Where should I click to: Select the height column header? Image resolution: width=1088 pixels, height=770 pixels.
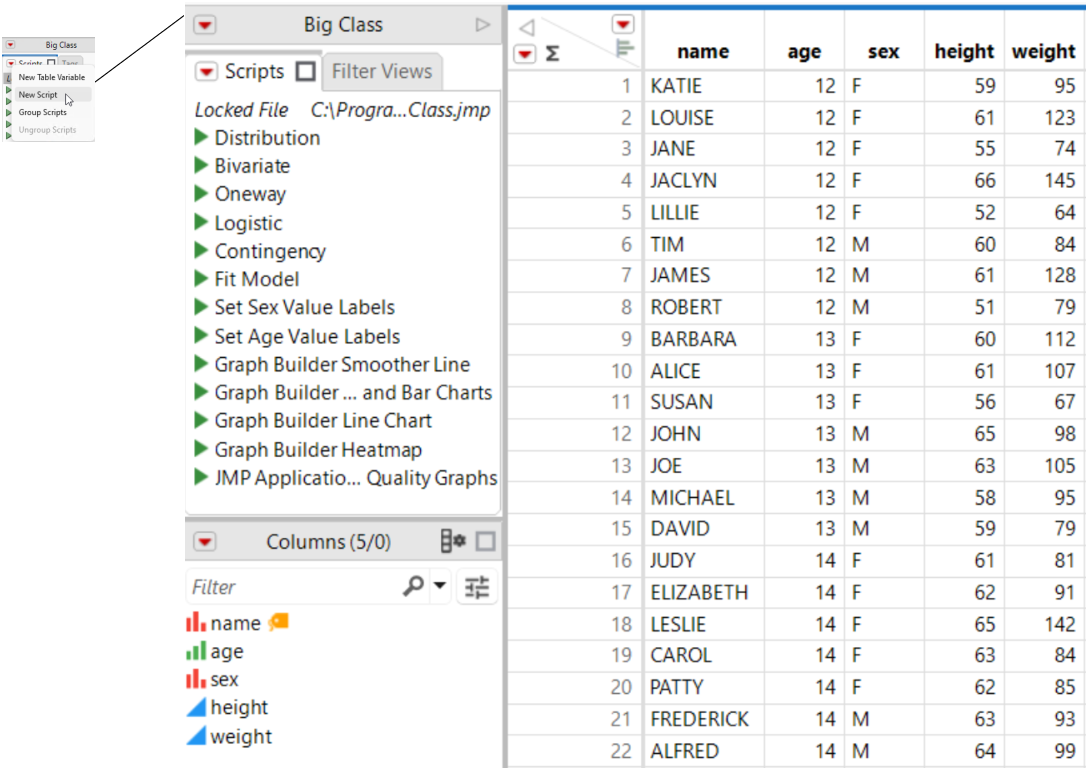(964, 52)
